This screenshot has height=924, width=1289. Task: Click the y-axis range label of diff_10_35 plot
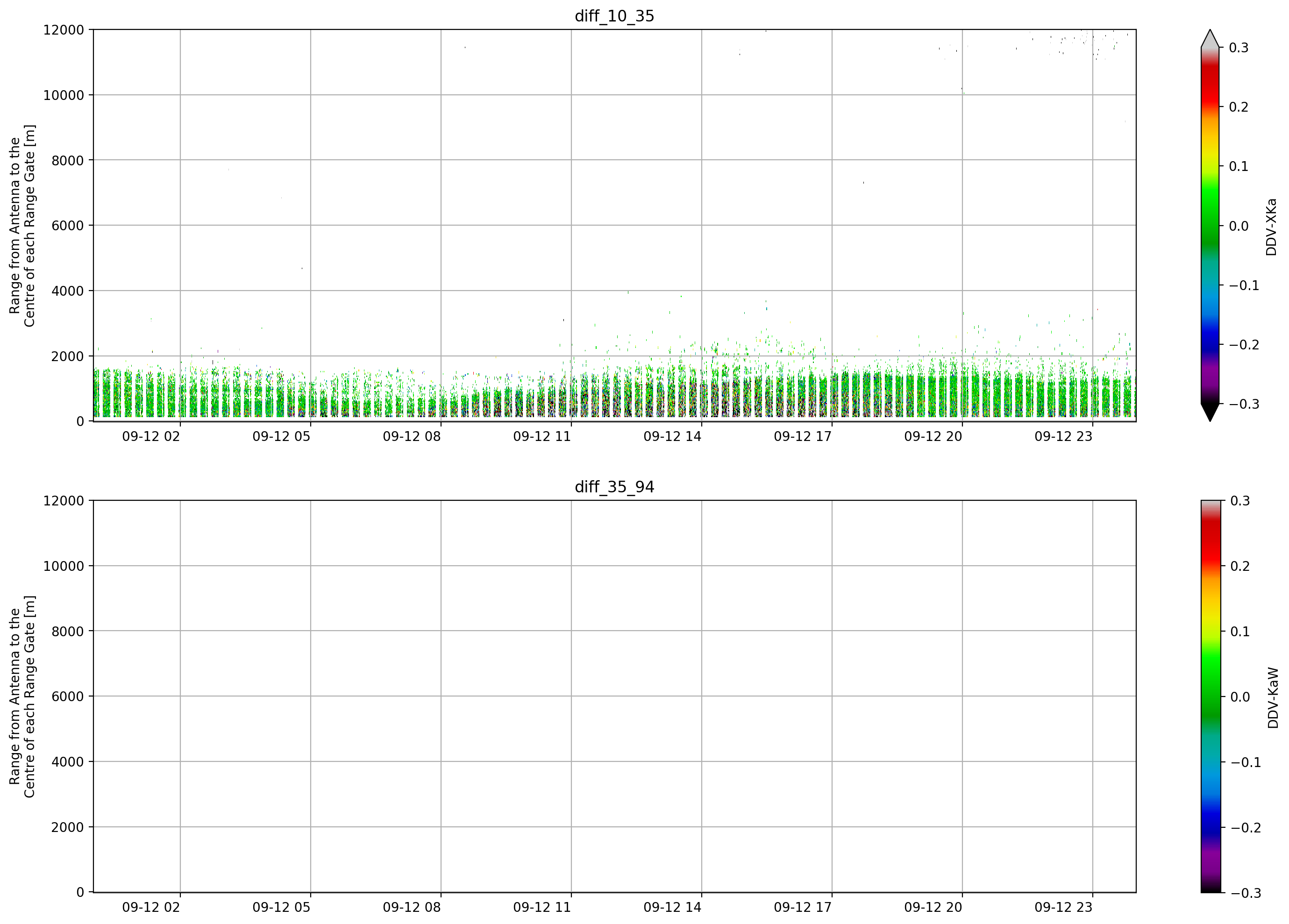point(22,226)
